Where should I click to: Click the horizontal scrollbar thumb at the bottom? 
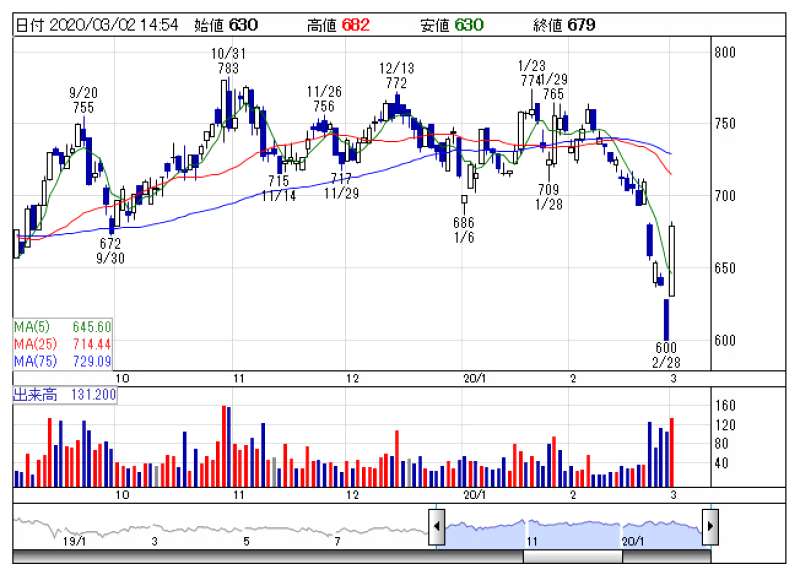573,556
